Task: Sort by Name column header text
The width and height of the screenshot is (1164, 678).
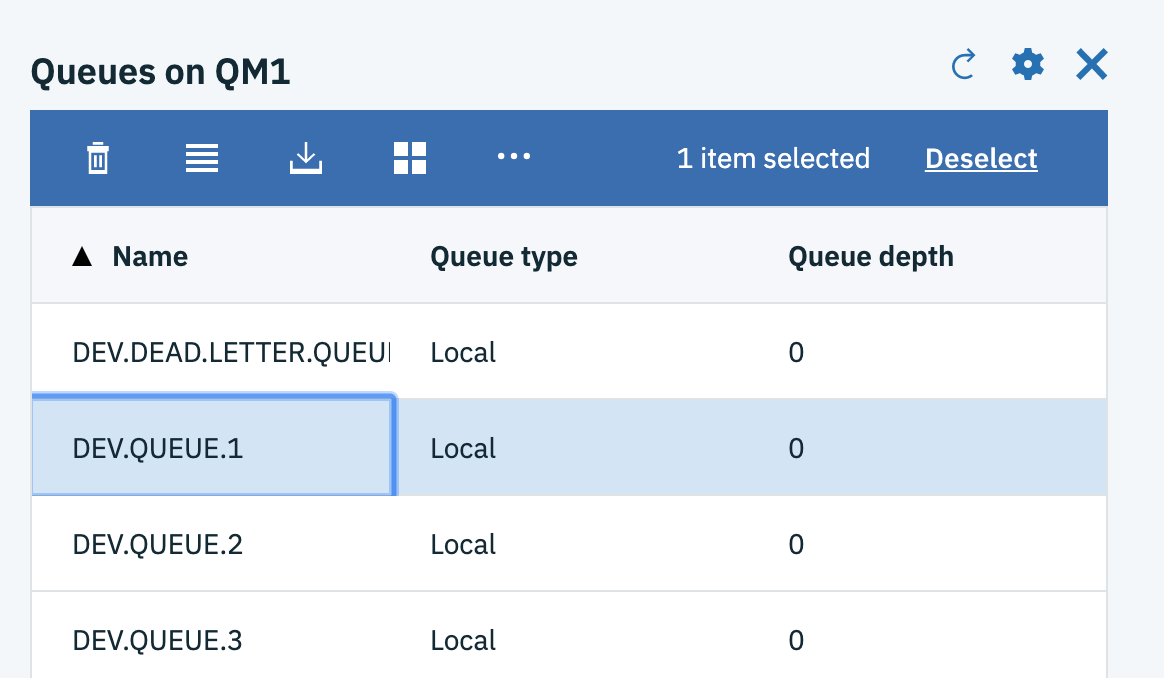Action: pos(150,257)
